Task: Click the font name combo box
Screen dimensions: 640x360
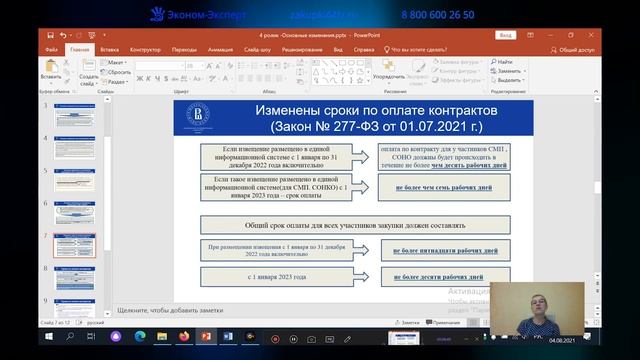Action: [x=160, y=66]
